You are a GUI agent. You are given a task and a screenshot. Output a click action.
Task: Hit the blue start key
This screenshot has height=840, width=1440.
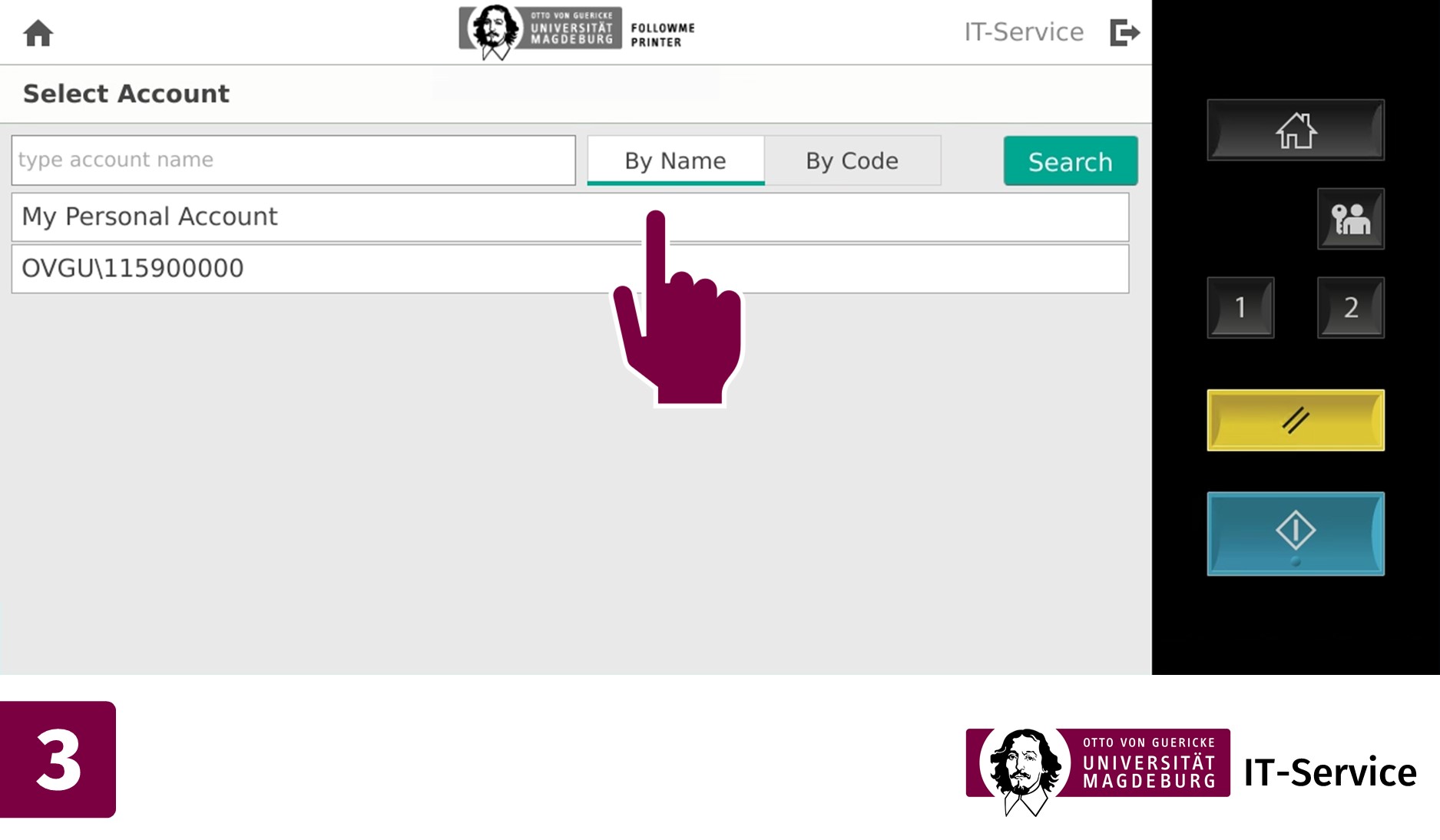(1296, 534)
